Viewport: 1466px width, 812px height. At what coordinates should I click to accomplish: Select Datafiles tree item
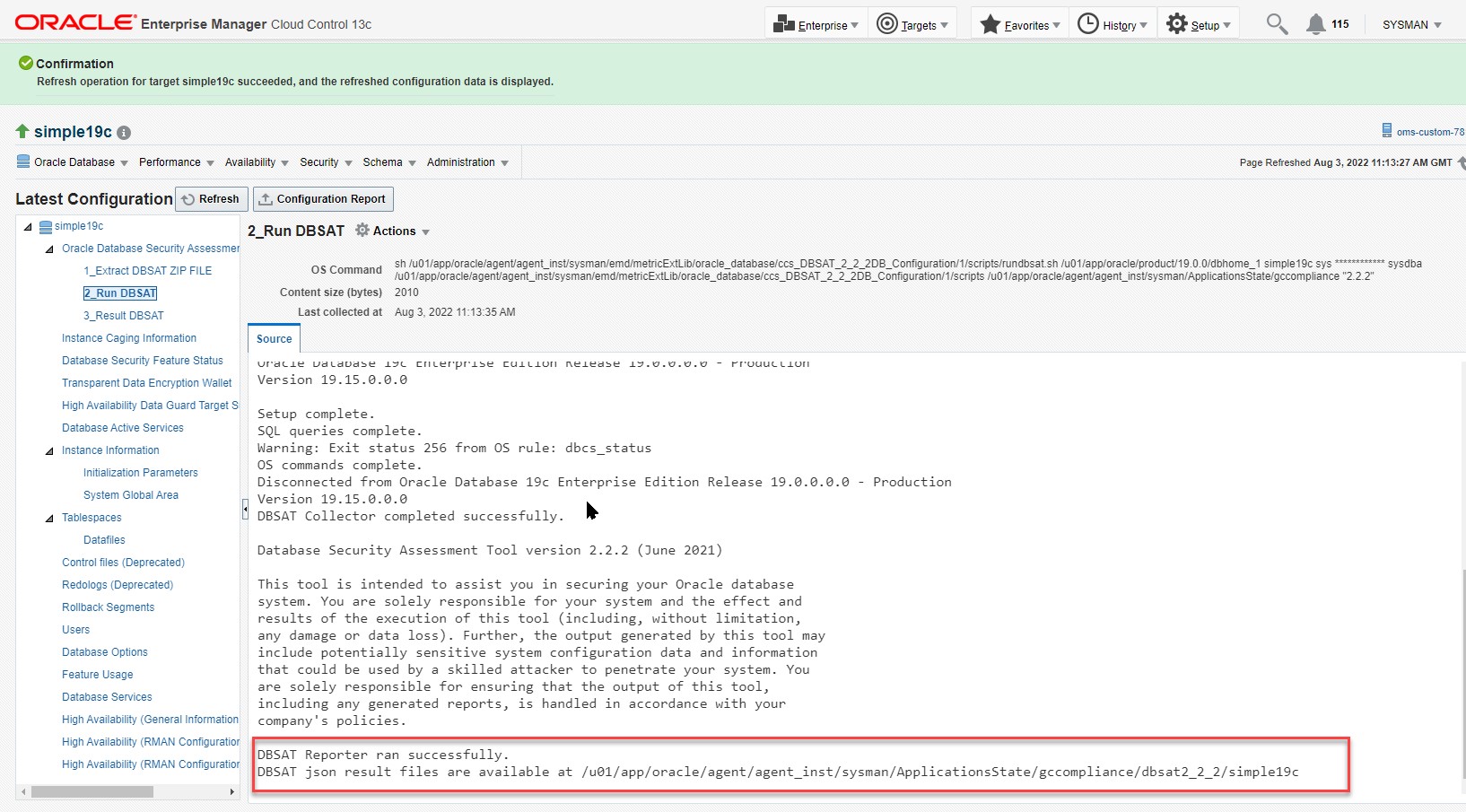(104, 540)
